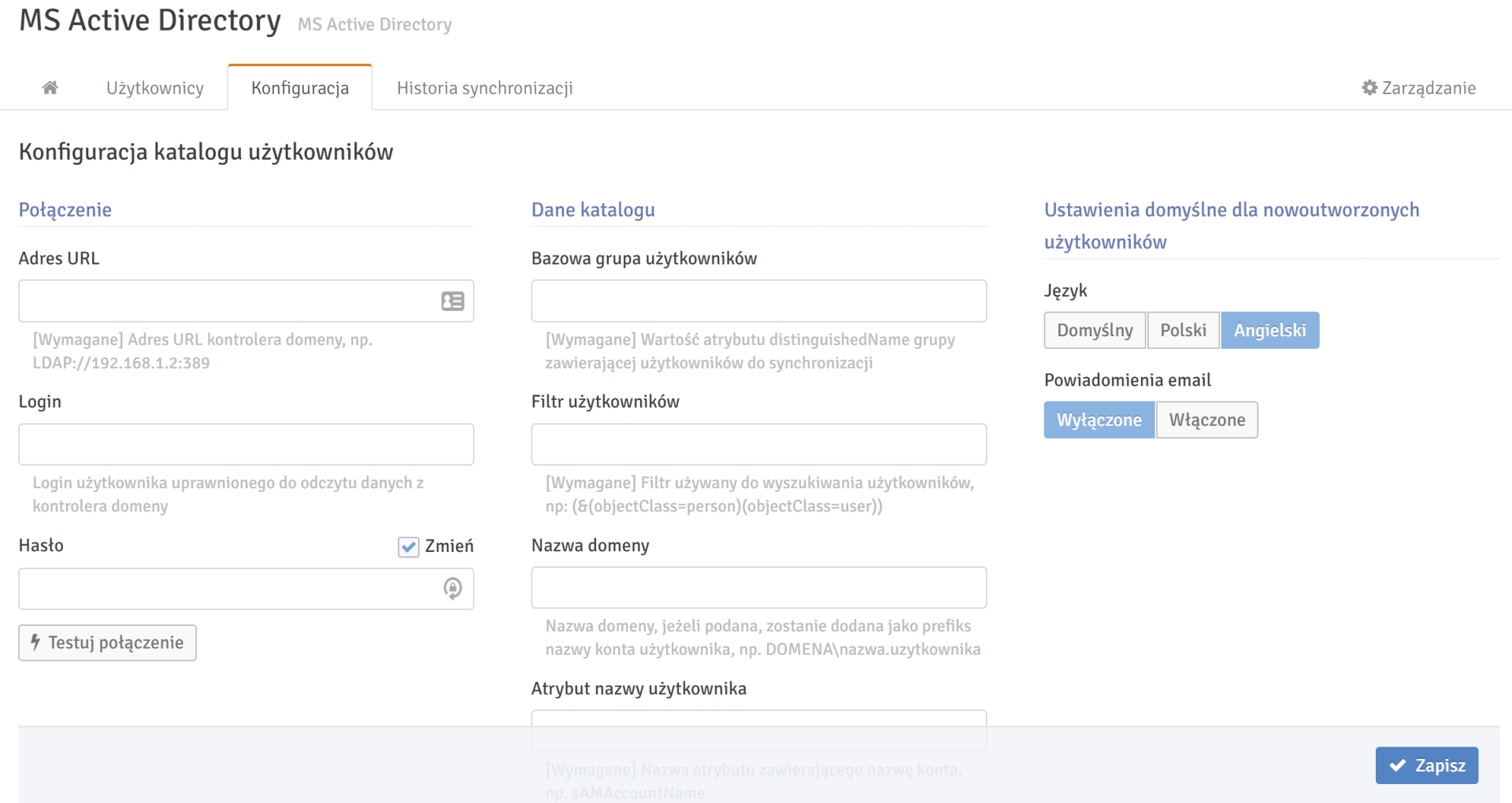This screenshot has height=803, width=1512.
Task: Toggle the Zmień checkbox
Action: coord(408,546)
